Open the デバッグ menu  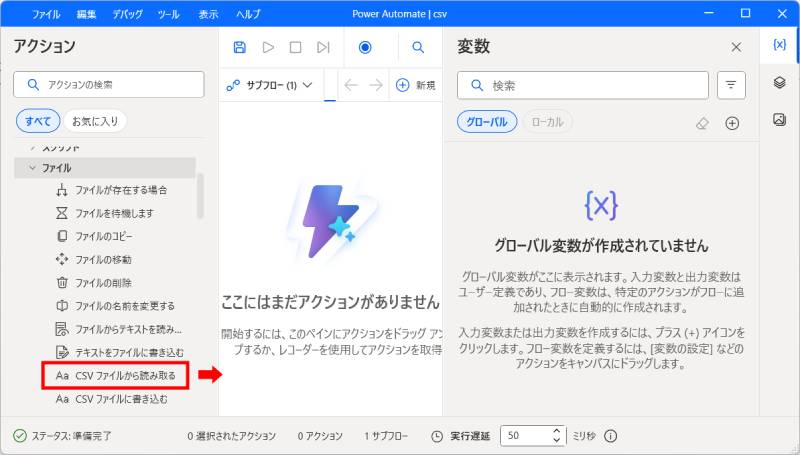click(127, 14)
